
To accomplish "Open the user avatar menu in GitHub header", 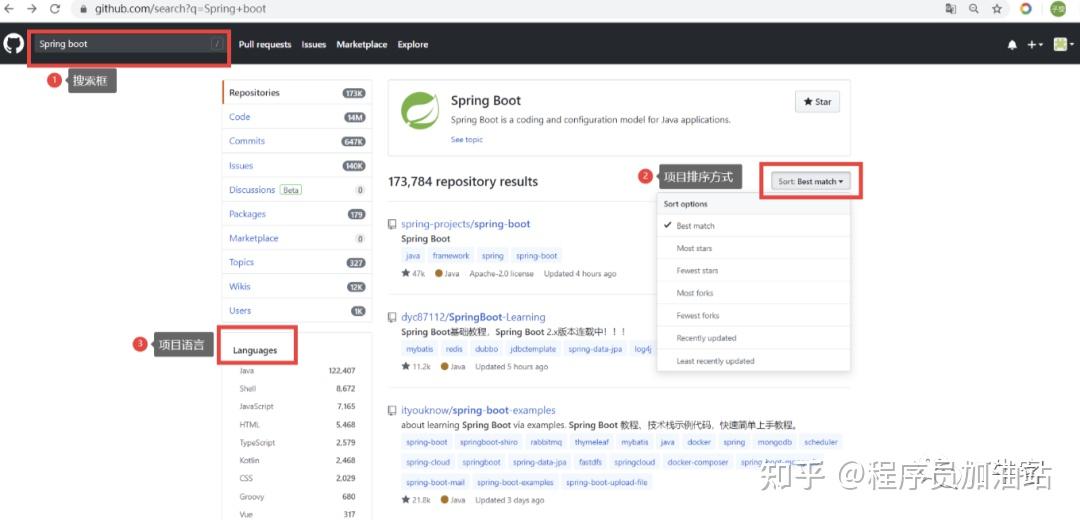I will click(1063, 45).
